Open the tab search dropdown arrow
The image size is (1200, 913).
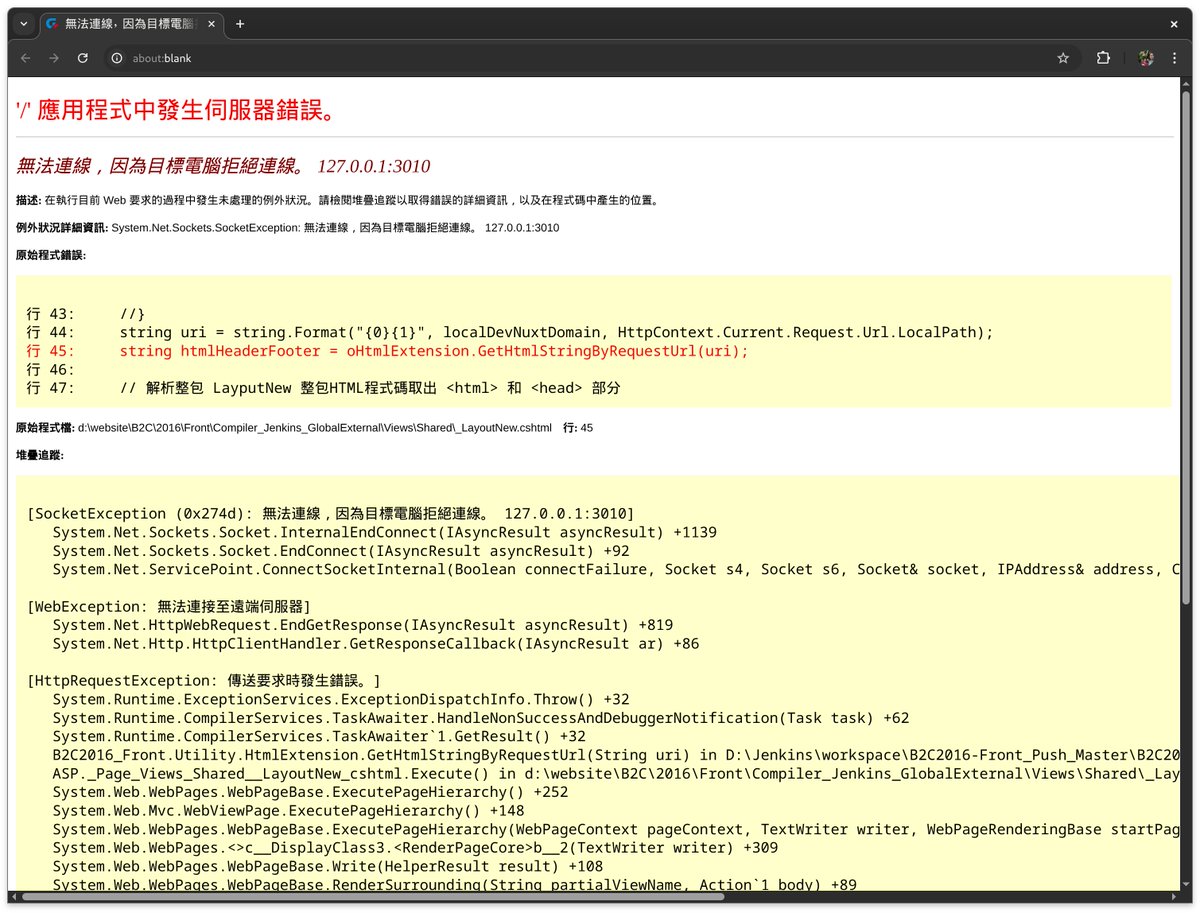tap(24, 24)
